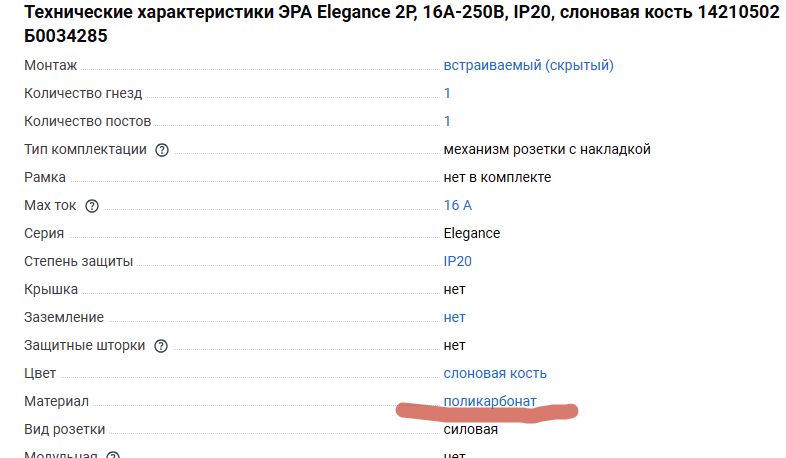Click the Elegance series value
This screenshot has width=786, height=458.
point(472,234)
